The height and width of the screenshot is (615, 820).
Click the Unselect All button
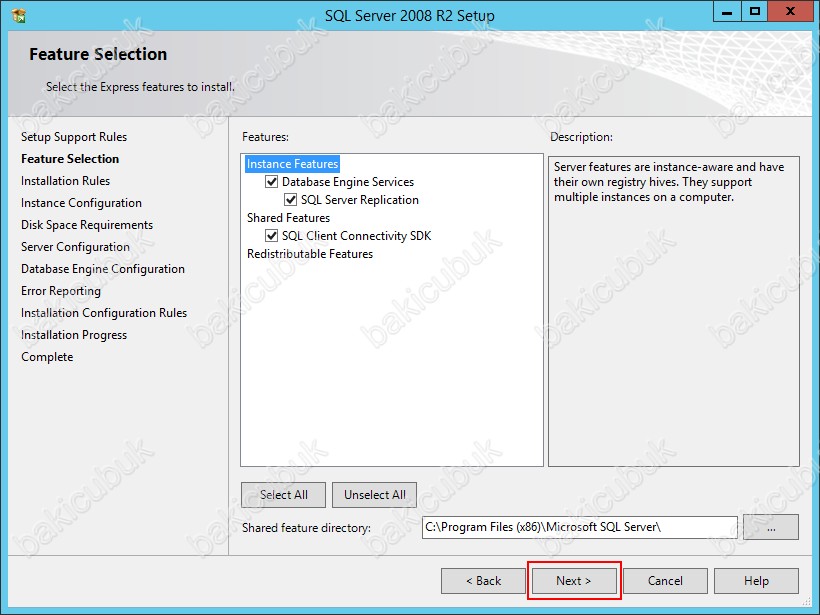(x=374, y=495)
